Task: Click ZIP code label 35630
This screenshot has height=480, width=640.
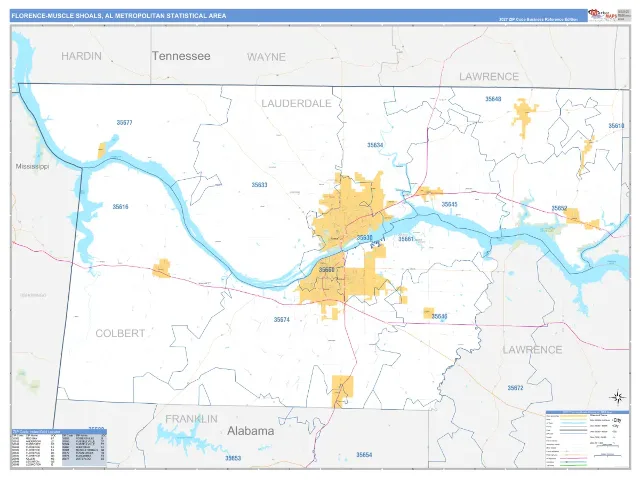Action: [x=364, y=238]
